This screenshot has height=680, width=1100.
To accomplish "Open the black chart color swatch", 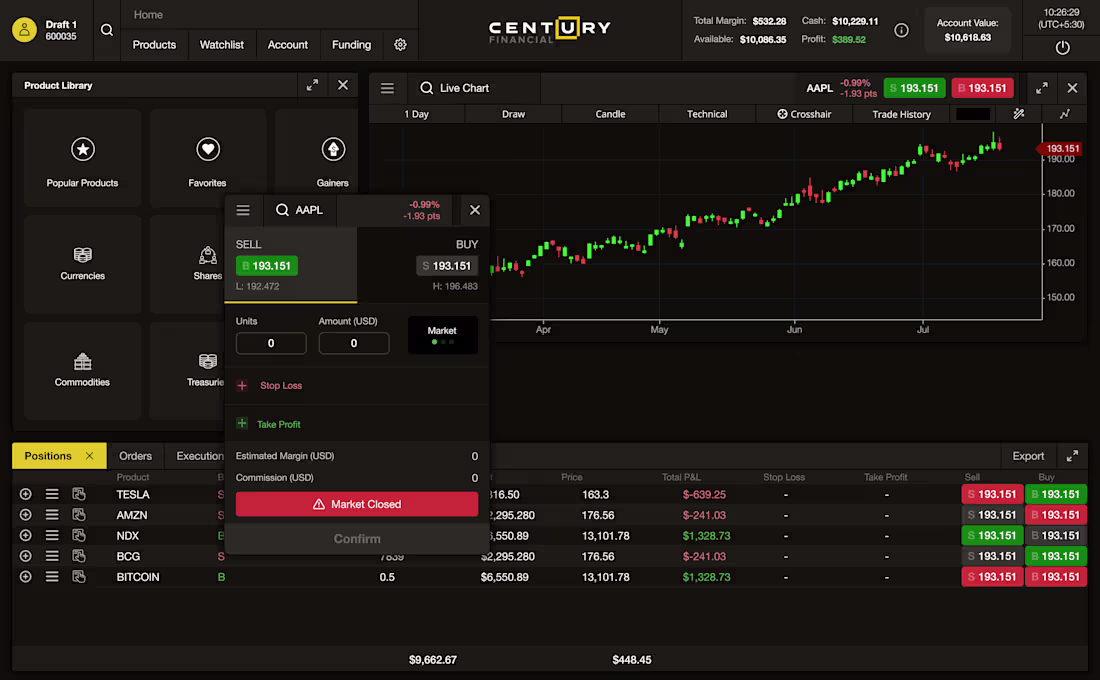I will (973, 114).
